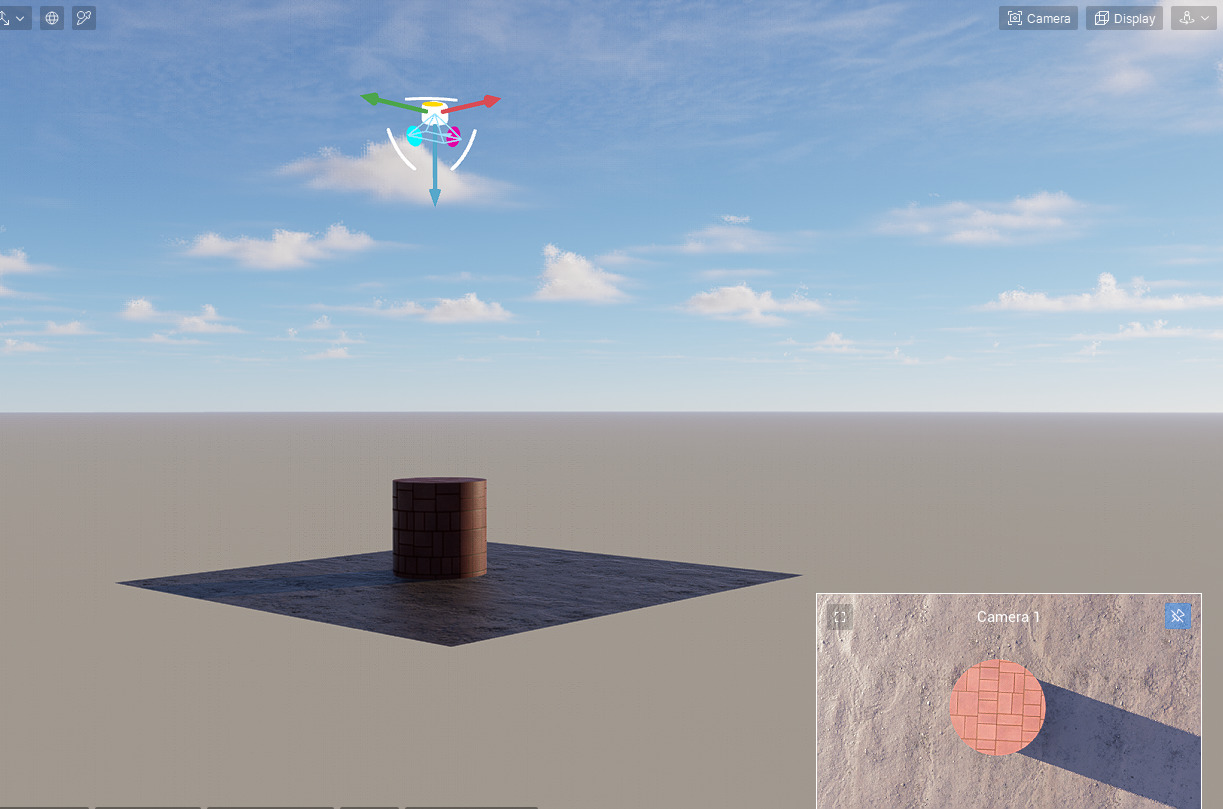The width and height of the screenshot is (1223, 809).
Task: Click the red X axis gizmo arrow
Action: point(485,101)
